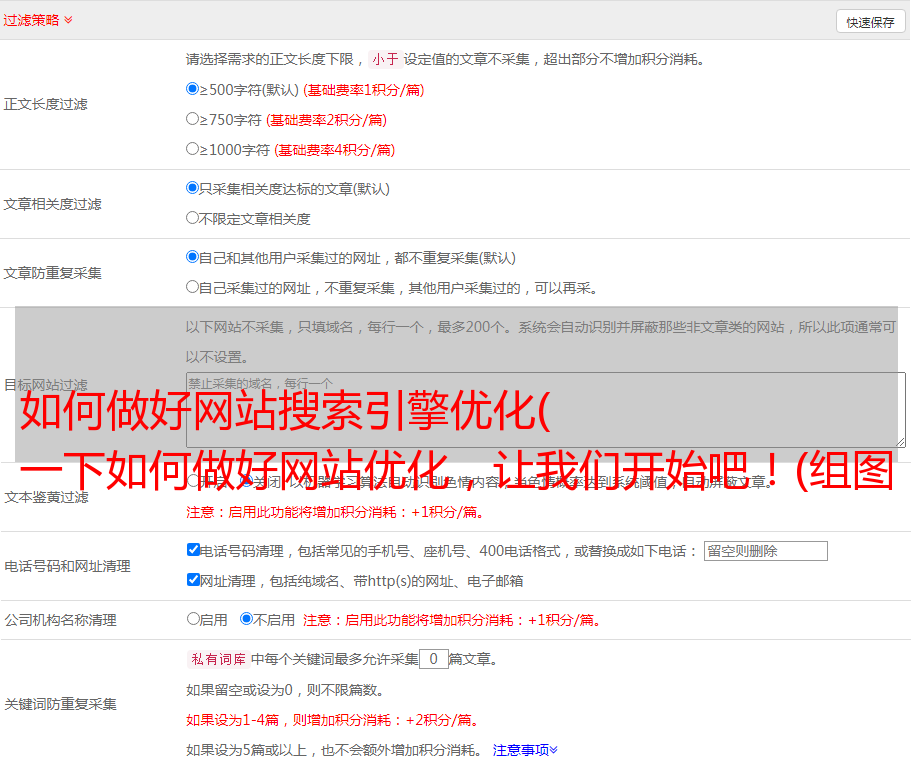This screenshot has height=768, width=912.
Task: Choose 不限定文章相关度 option
Action: pyautogui.click(x=192, y=218)
